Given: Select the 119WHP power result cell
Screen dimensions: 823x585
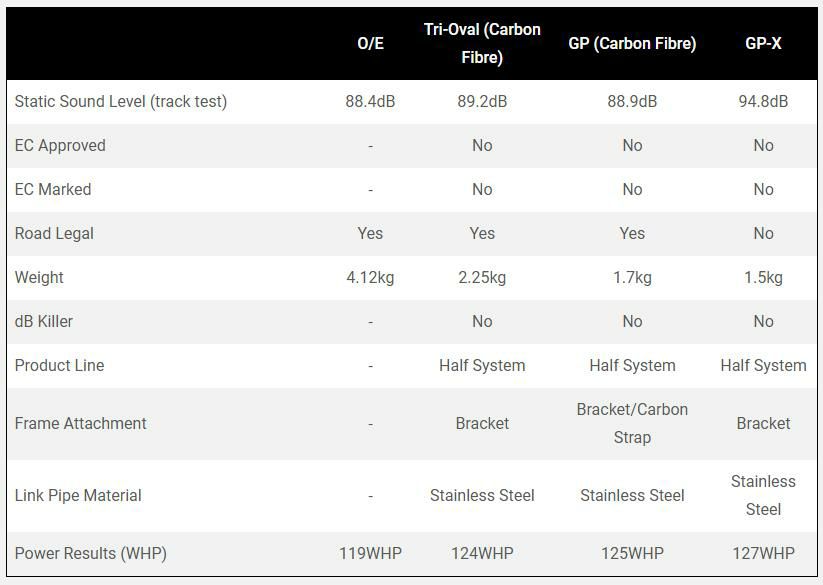Looking at the screenshot, I should pos(370,553).
